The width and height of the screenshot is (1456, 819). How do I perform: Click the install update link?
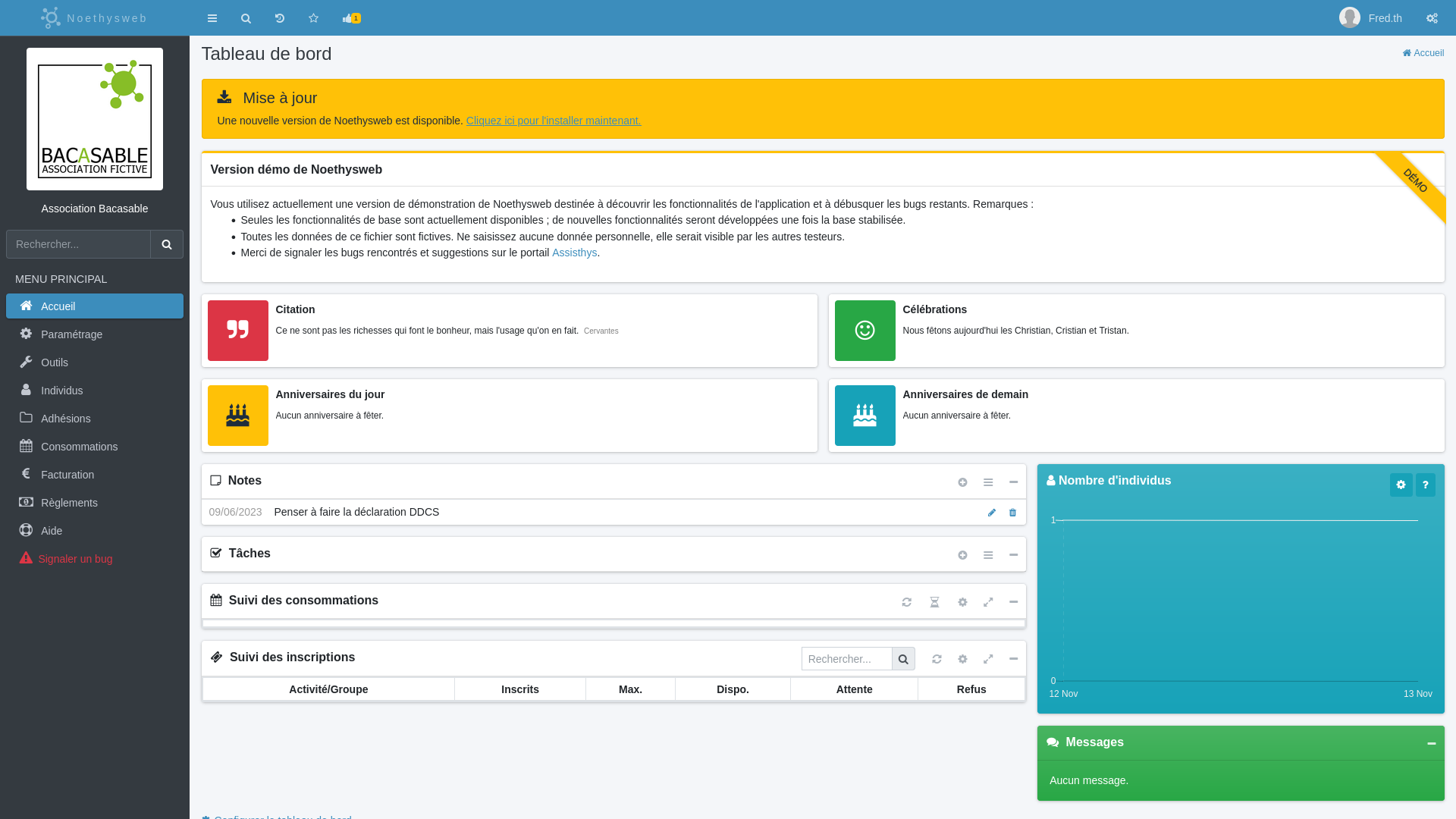tap(553, 121)
